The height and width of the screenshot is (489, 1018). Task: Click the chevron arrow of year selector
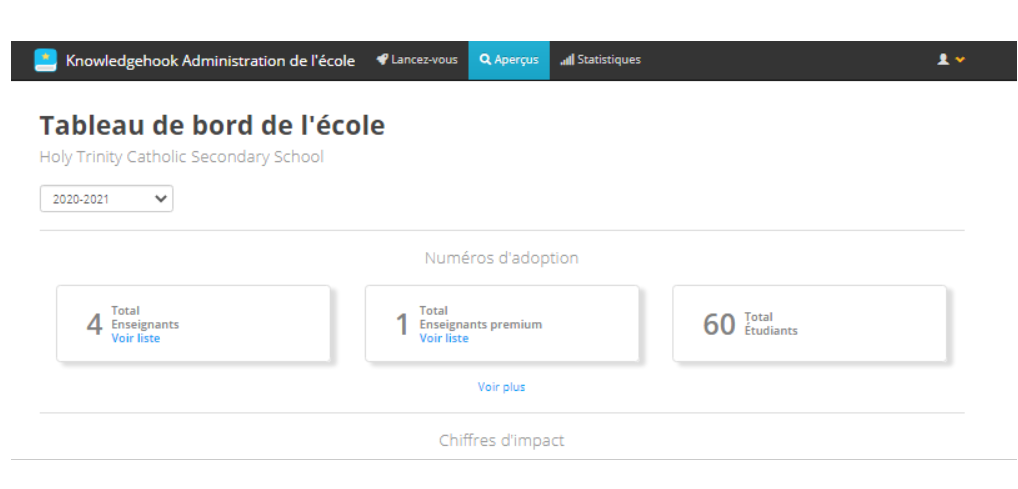(160, 199)
